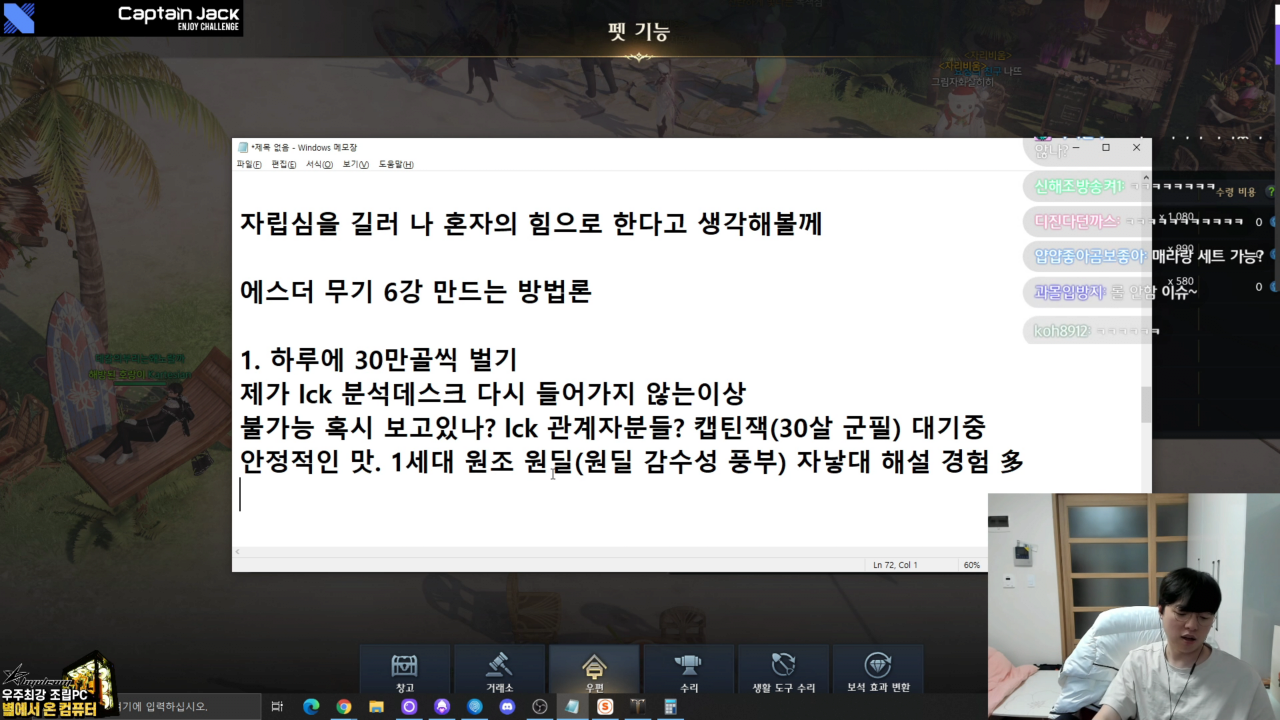Open OBS Studio from the taskbar

540,706
